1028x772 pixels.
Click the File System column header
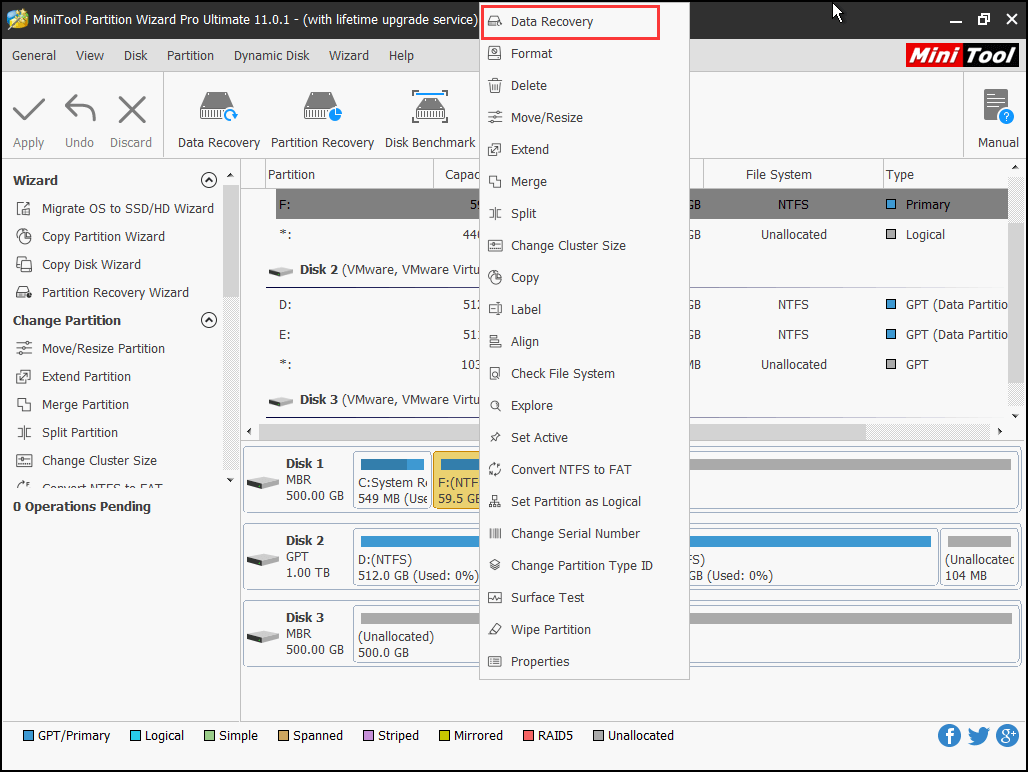(793, 175)
